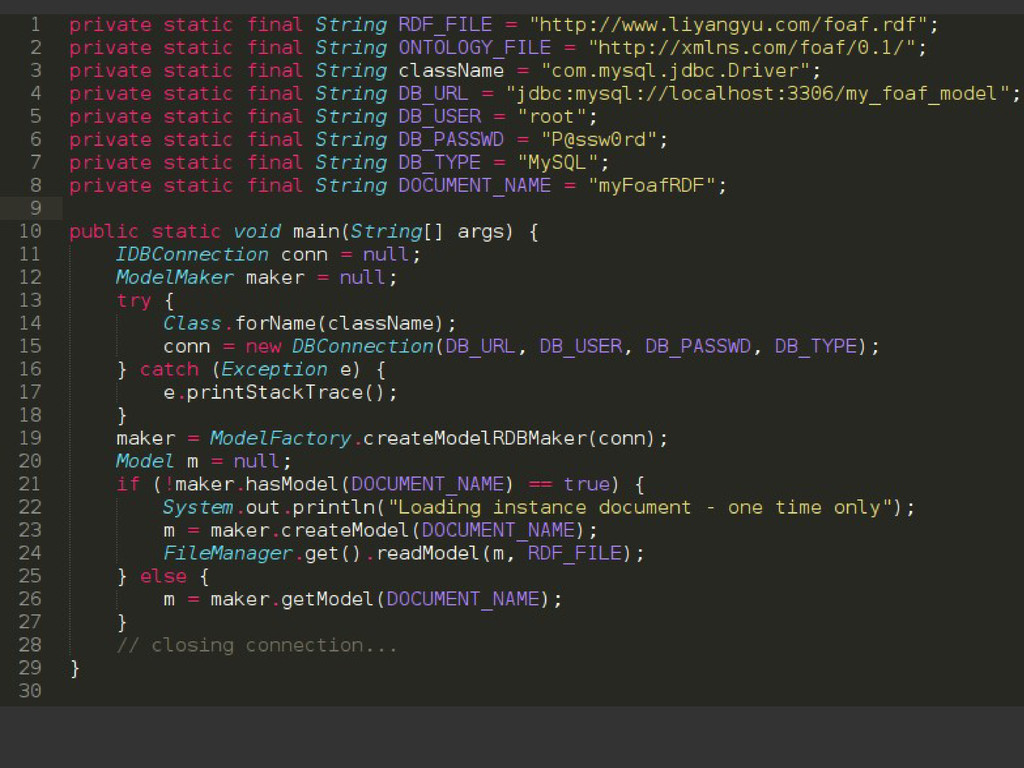Image resolution: width=1024 pixels, height=768 pixels.
Task: Click closing brace on line 29
Action: [74, 668]
